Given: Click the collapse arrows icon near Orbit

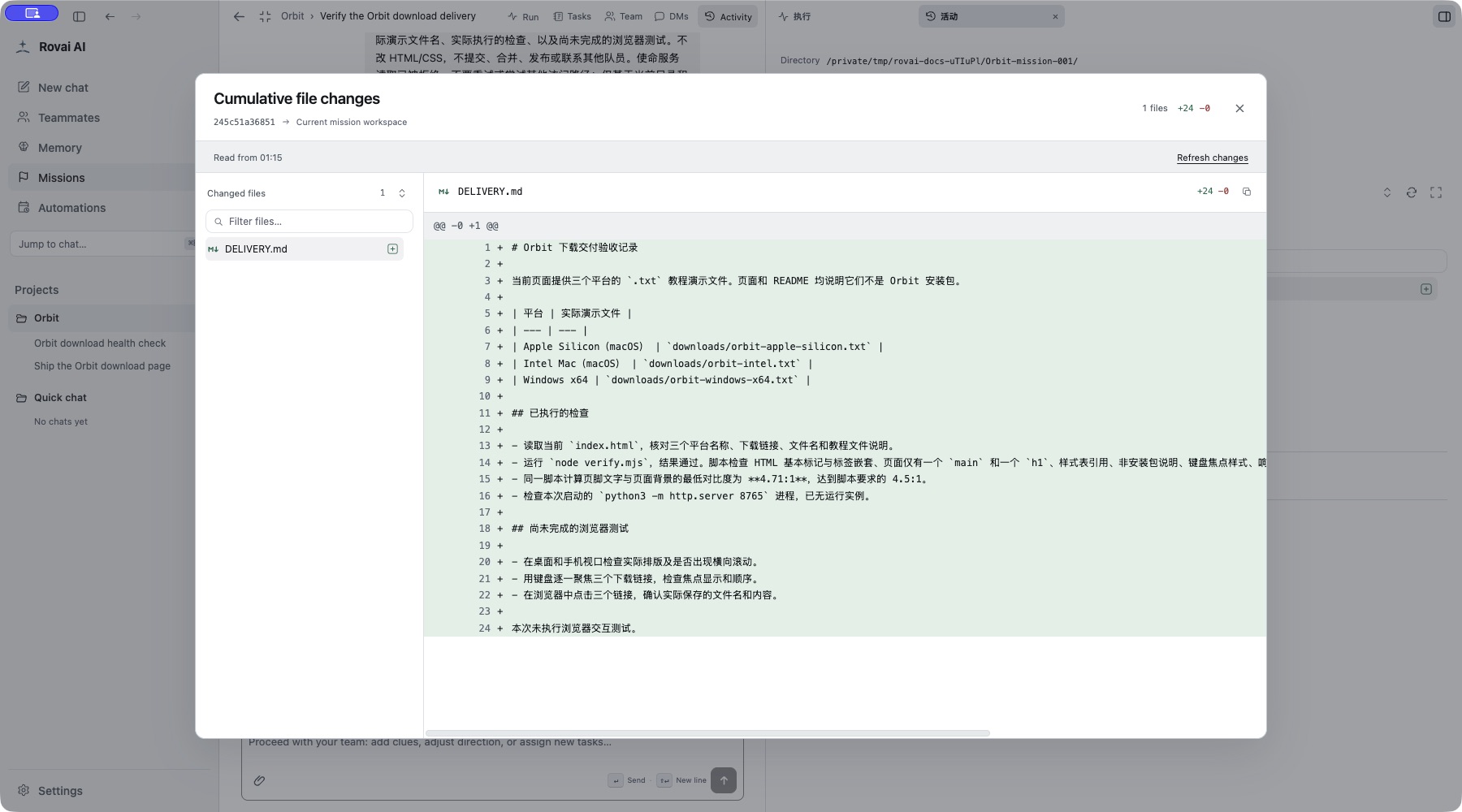Looking at the screenshot, I should (x=265, y=16).
